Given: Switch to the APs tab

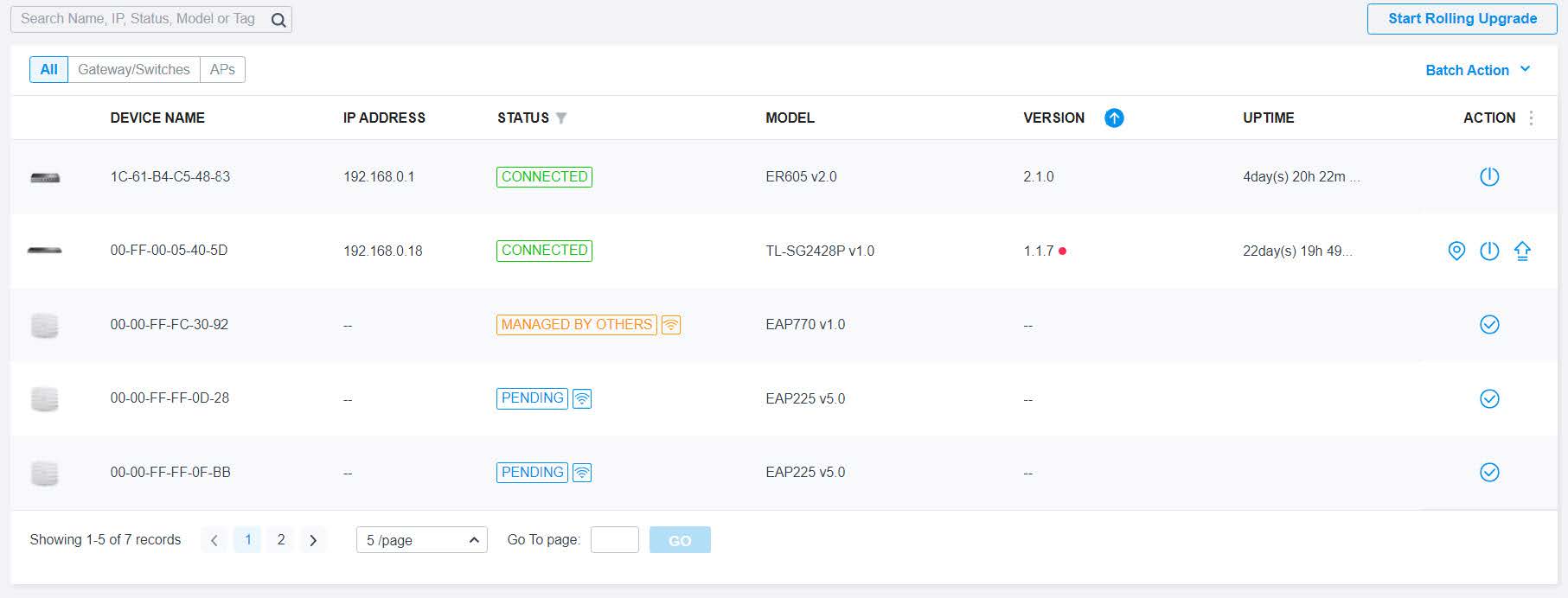Looking at the screenshot, I should click(222, 70).
